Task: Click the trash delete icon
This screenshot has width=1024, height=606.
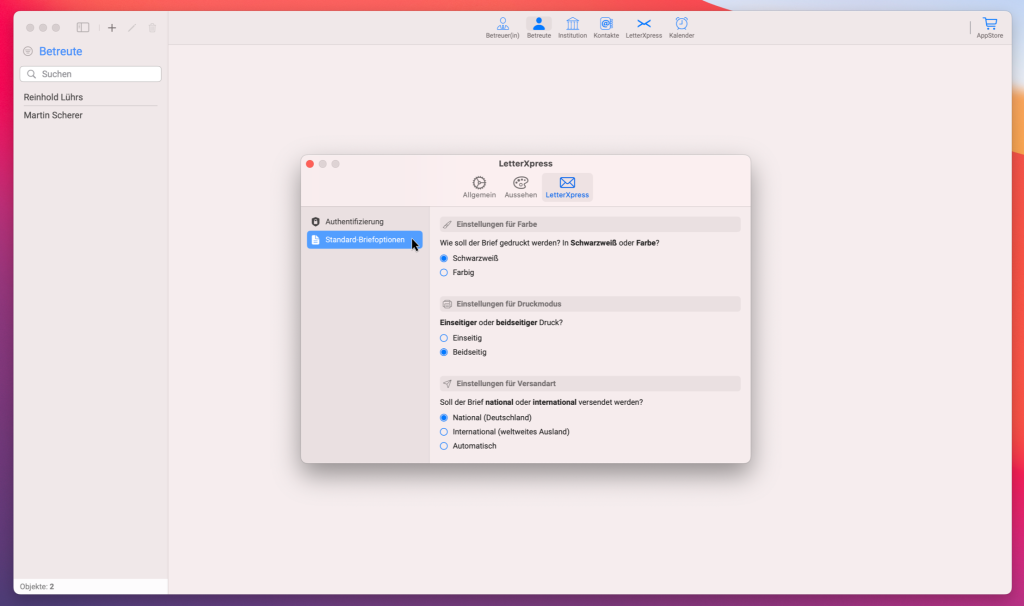Action: tap(152, 27)
